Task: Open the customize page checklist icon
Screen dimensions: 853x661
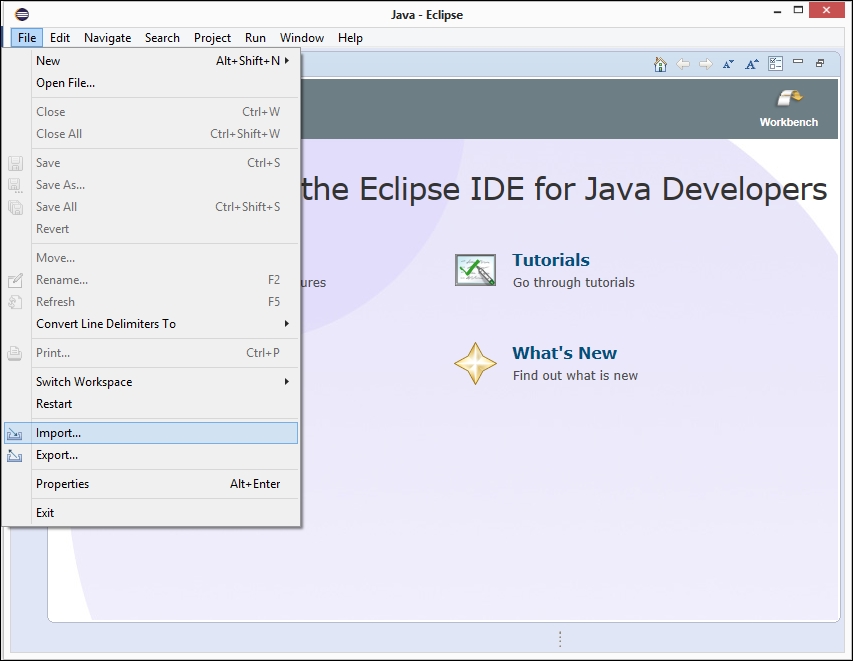Action: pyautogui.click(x=775, y=64)
